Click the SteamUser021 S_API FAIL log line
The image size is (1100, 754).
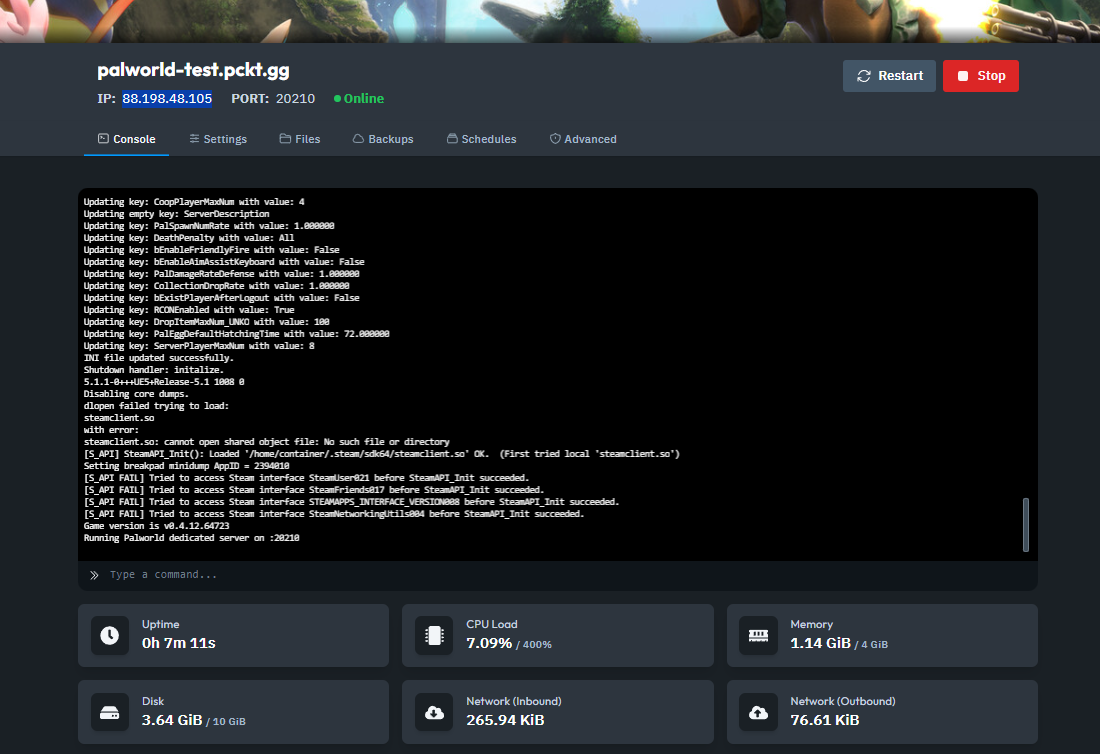tap(307, 478)
